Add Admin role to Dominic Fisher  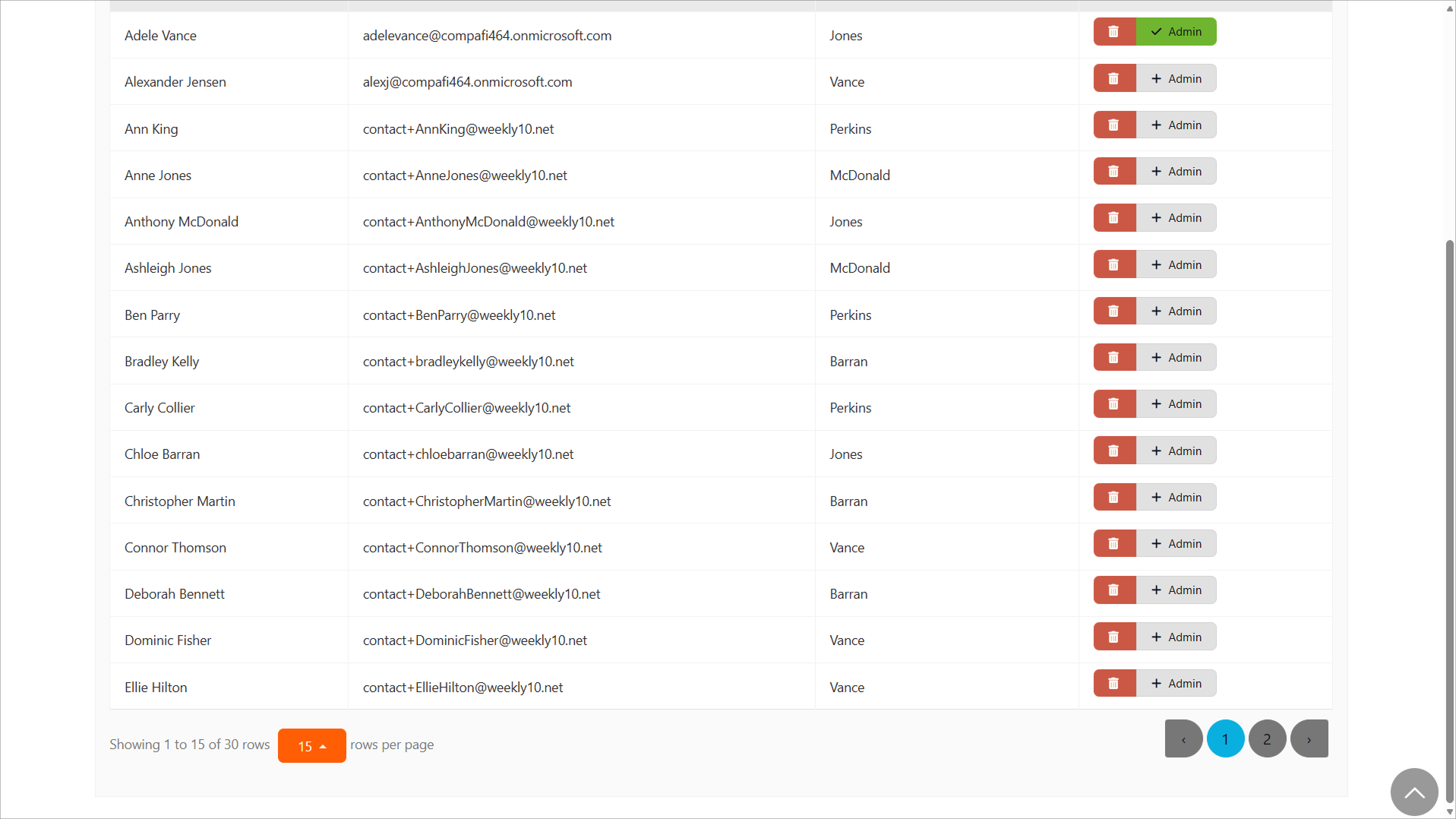pyautogui.click(x=1176, y=637)
